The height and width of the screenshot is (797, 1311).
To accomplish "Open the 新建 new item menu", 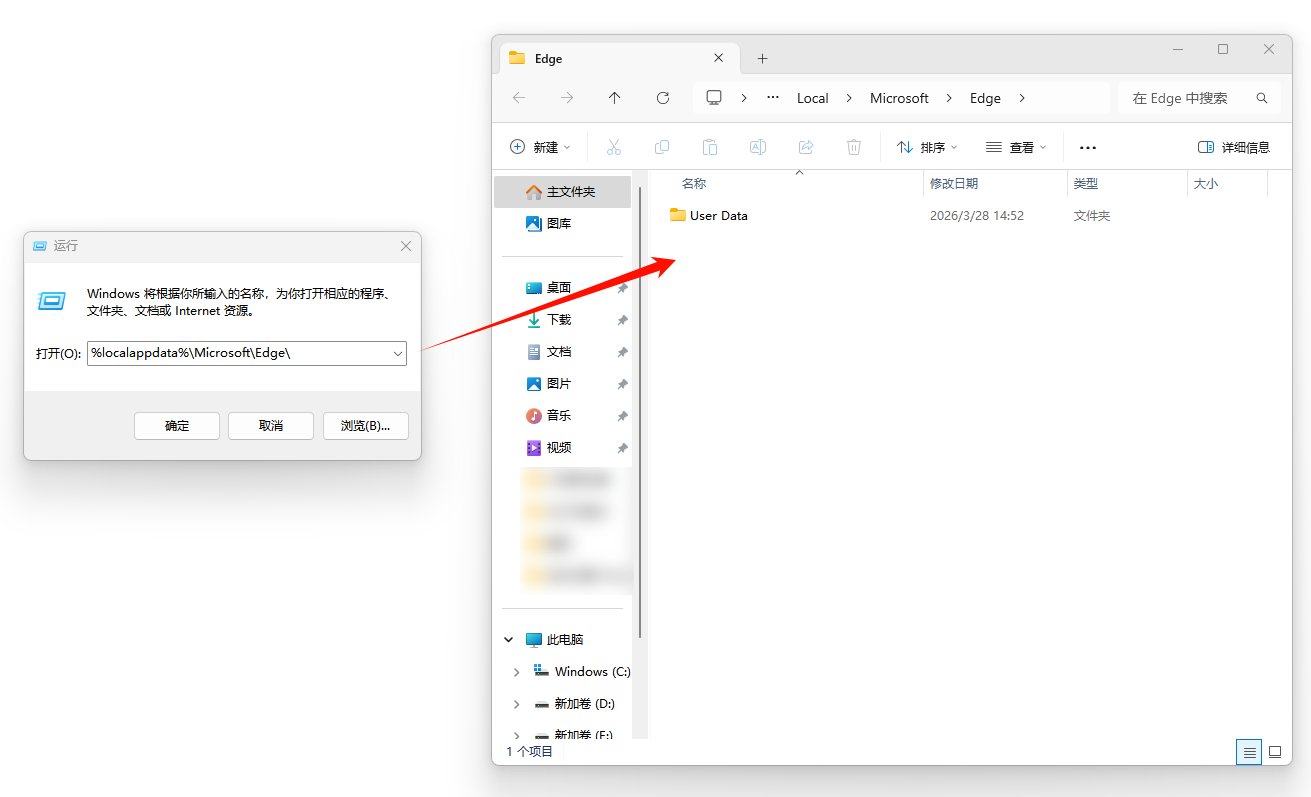I will [540, 147].
